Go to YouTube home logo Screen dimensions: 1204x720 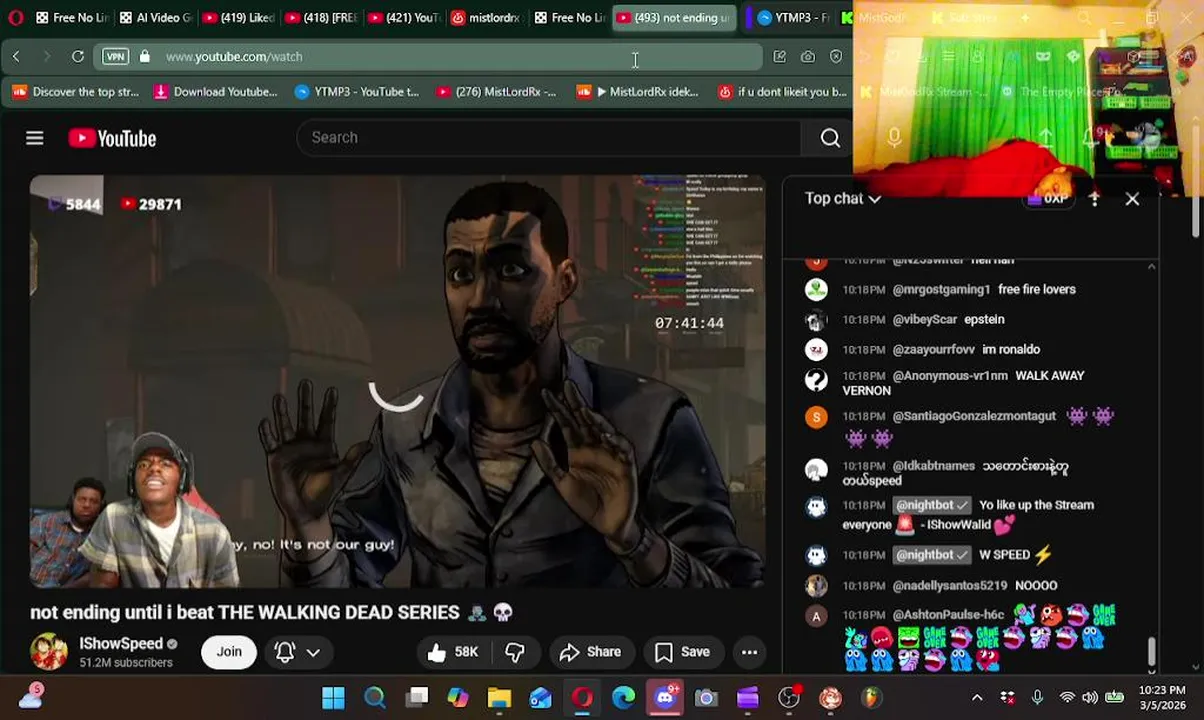coord(112,138)
